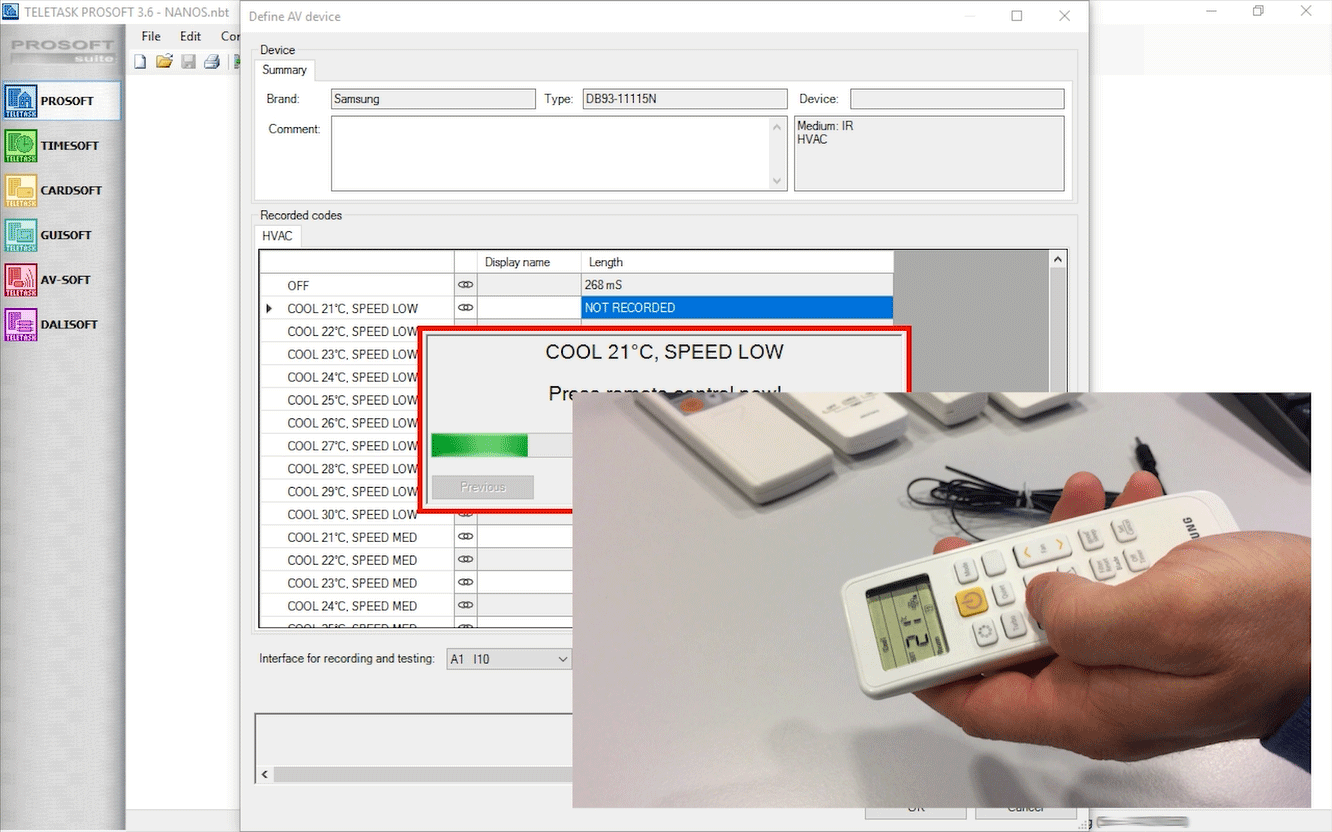Screen dimensions: 1332x832
Task: Click the Open folder toolbar icon
Action: coord(164,62)
